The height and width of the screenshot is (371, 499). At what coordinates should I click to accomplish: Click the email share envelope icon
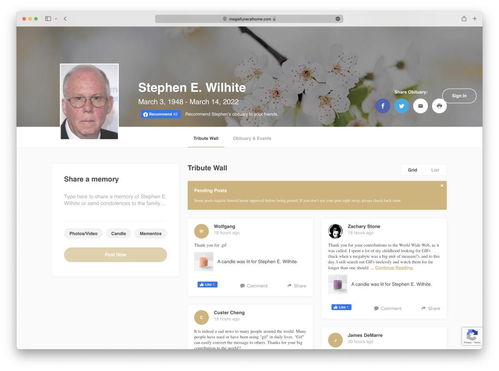420,106
